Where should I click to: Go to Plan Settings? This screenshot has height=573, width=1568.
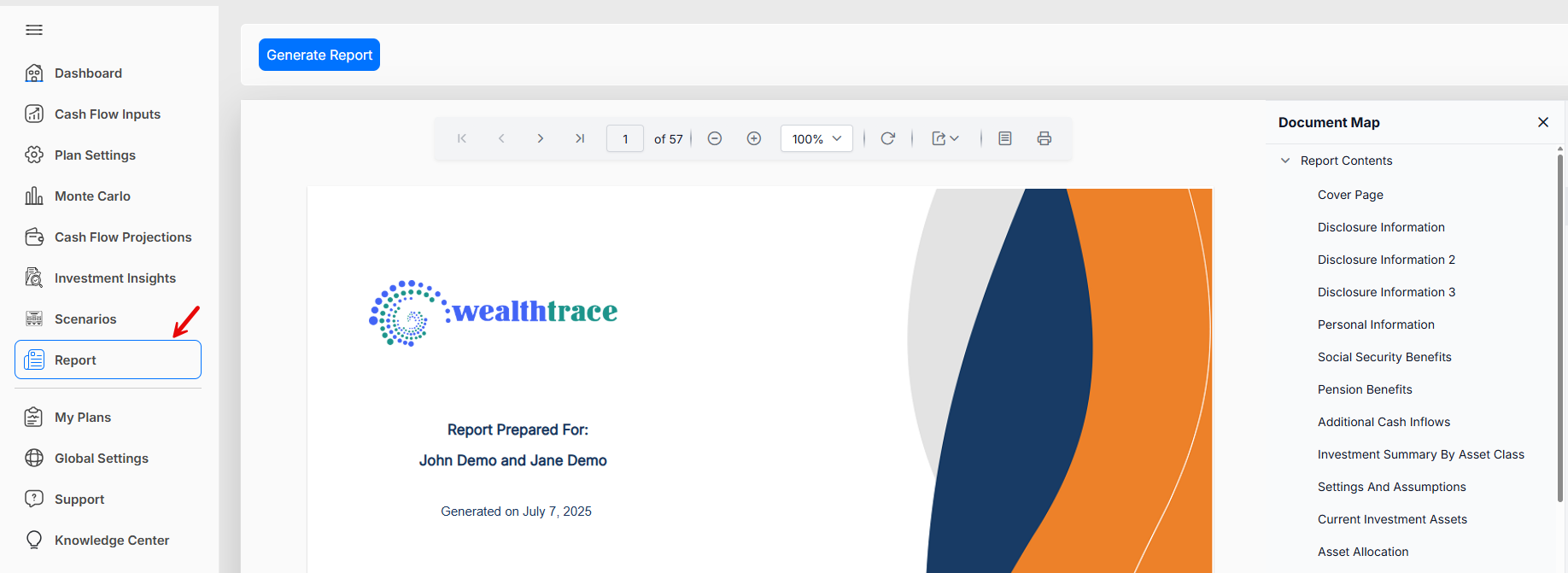pos(95,155)
